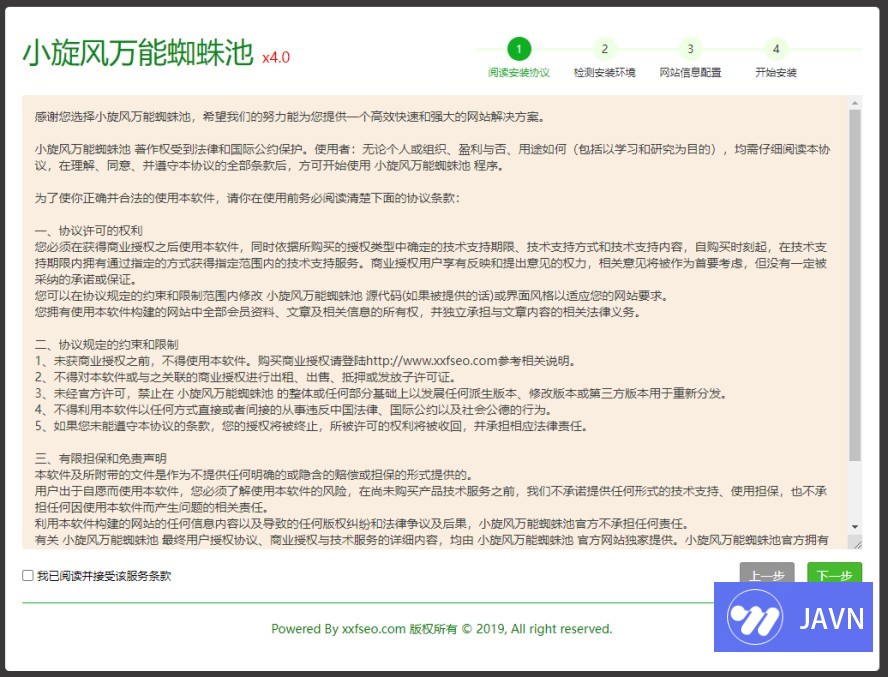Click the agreement scrollbar up arrow

point(855,103)
